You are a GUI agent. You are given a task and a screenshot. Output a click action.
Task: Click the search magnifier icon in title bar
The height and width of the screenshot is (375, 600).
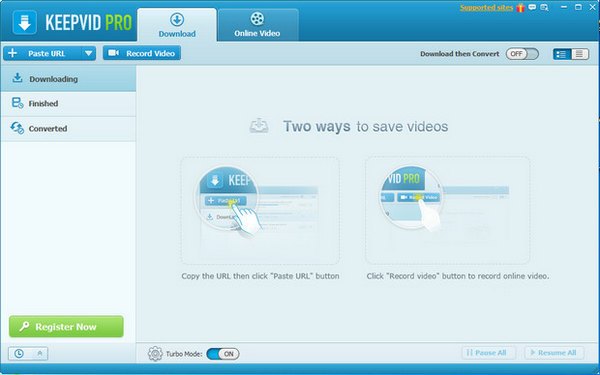[x=544, y=8]
